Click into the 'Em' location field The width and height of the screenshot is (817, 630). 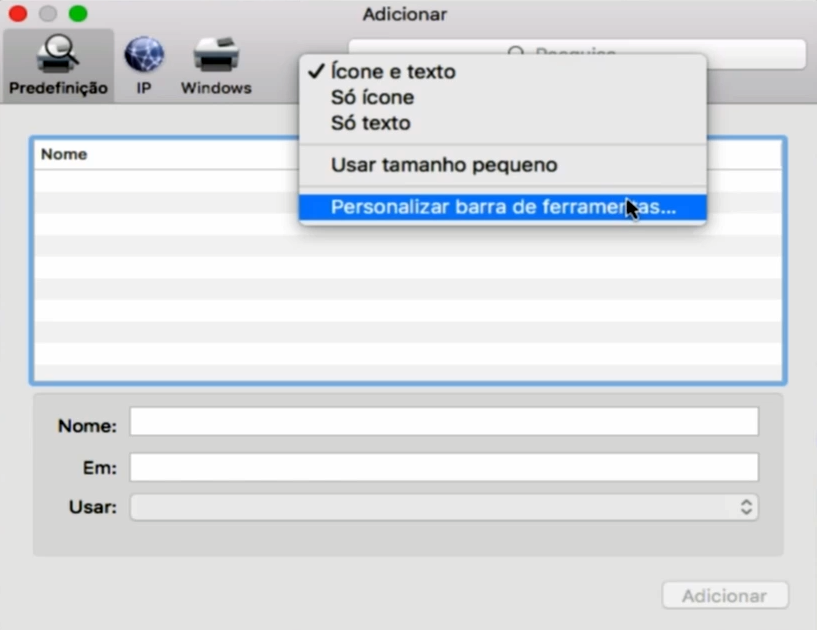444,467
